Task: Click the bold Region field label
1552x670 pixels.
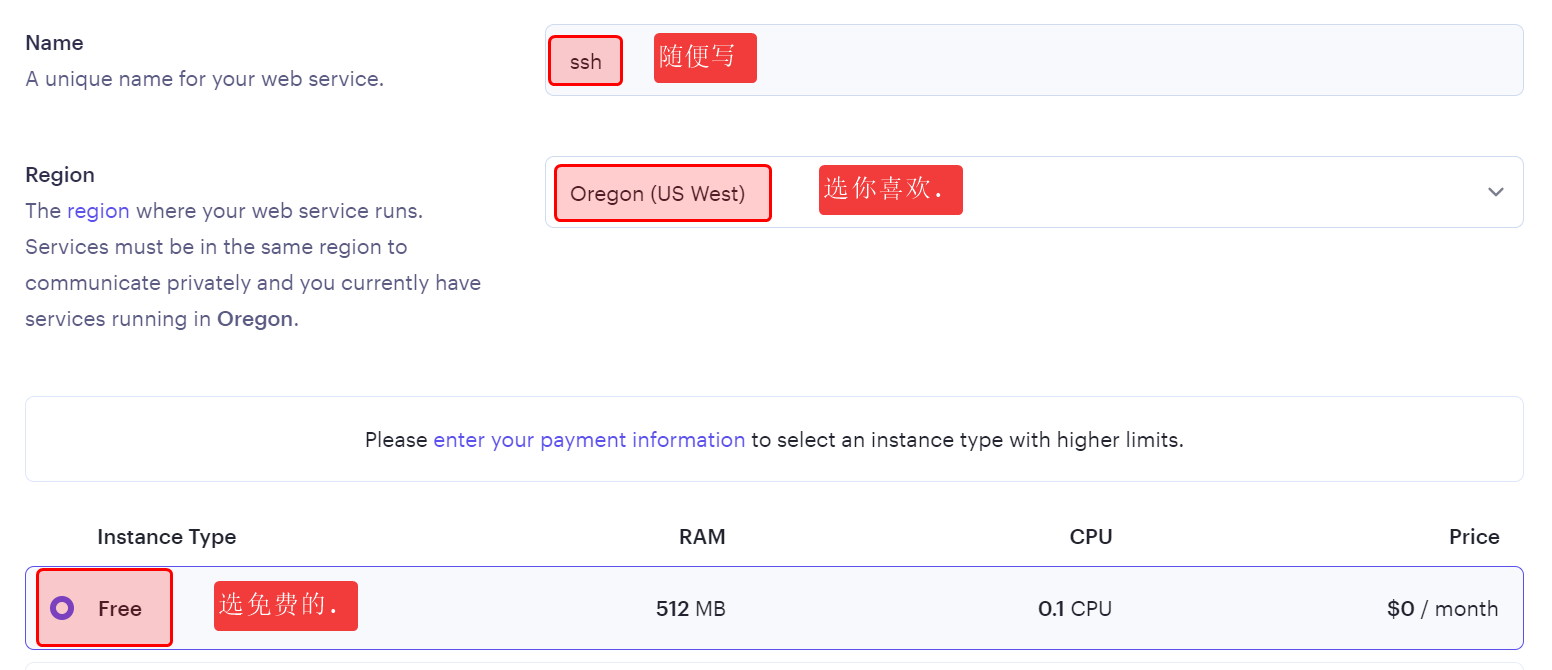Action: click(60, 175)
